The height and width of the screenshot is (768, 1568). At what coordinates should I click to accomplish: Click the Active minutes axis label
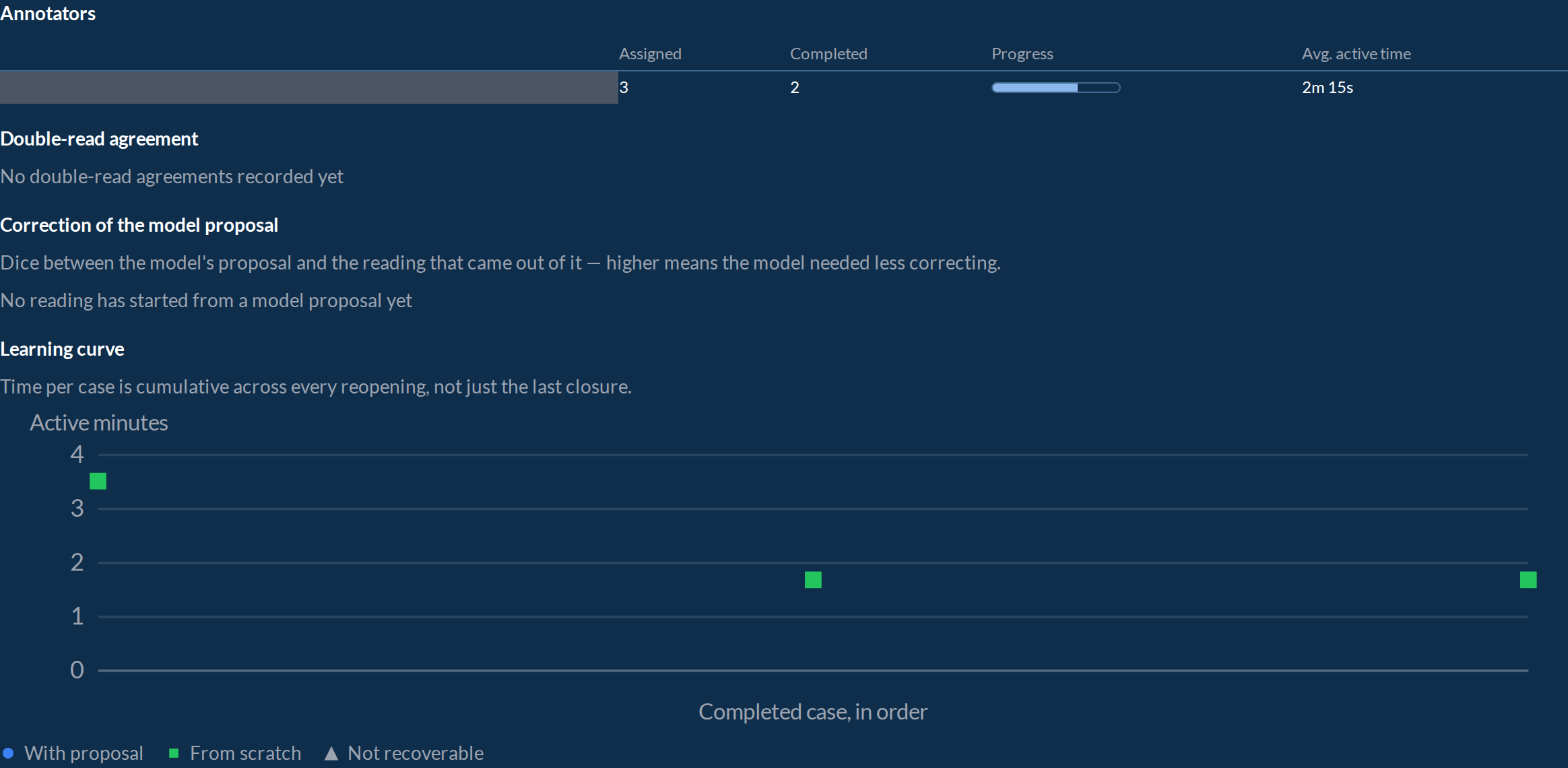pyautogui.click(x=99, y=422)
